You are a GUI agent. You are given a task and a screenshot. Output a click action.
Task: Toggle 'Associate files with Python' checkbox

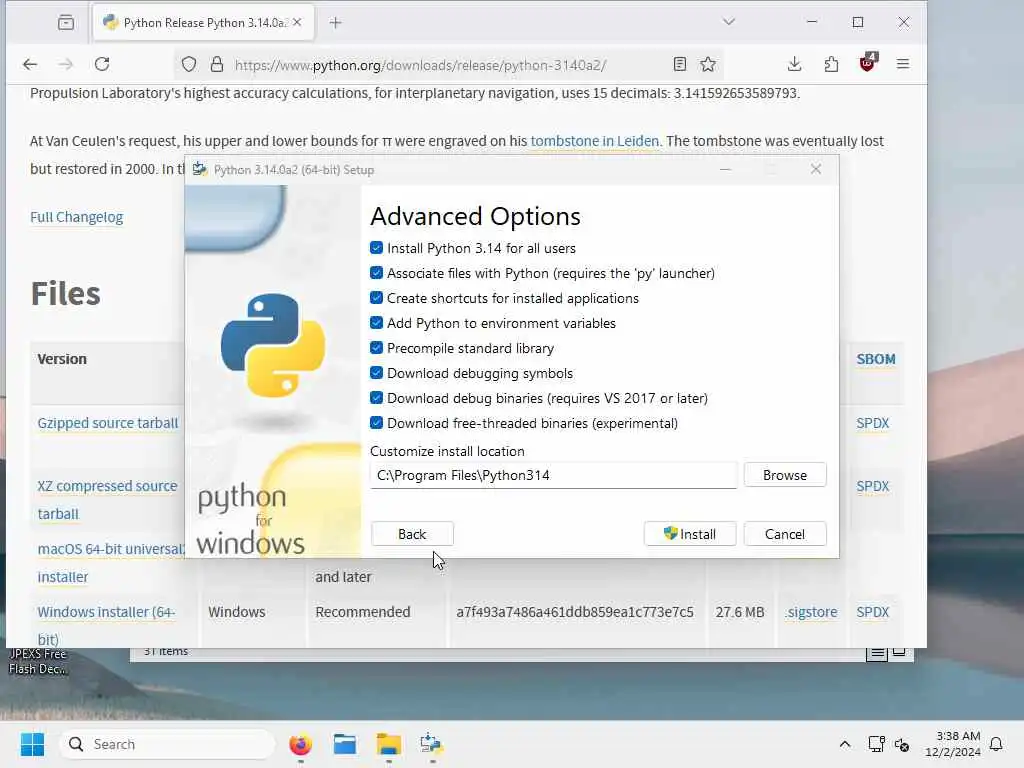point(376,273)
